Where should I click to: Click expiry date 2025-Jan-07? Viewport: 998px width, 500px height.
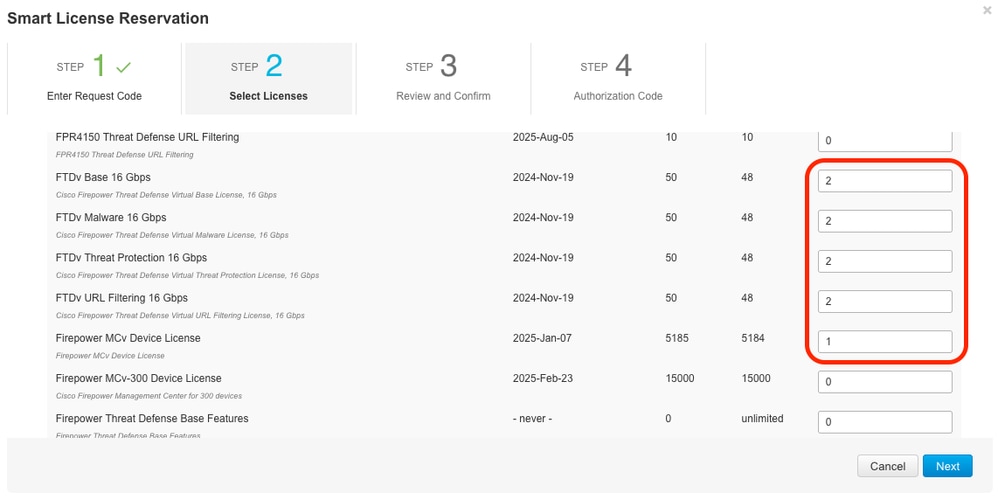(542, 338)
